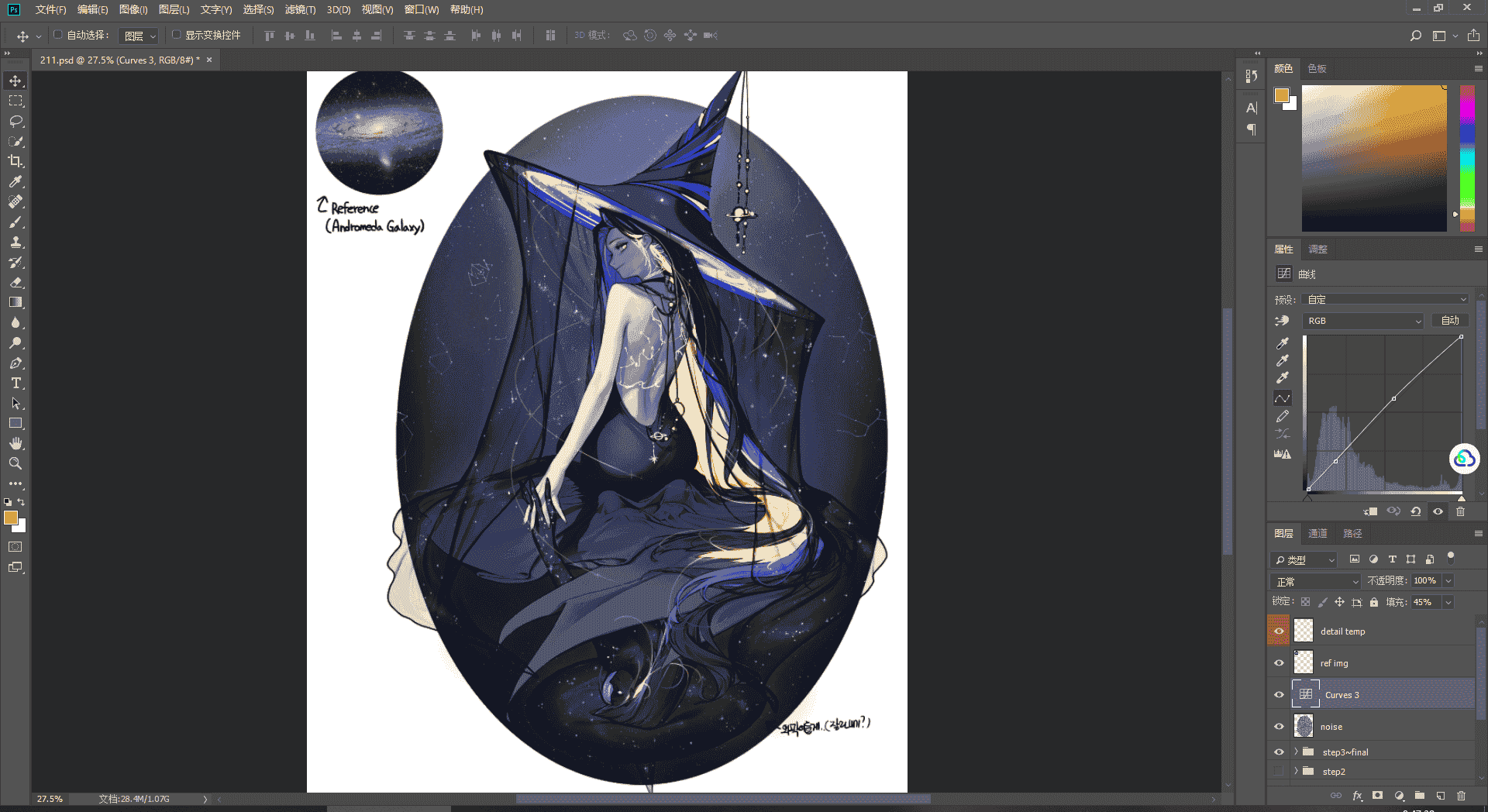The width and height of the screenshot is (1488, 812).
Task: Select the Zoom tool
Action: pos(15,463)
